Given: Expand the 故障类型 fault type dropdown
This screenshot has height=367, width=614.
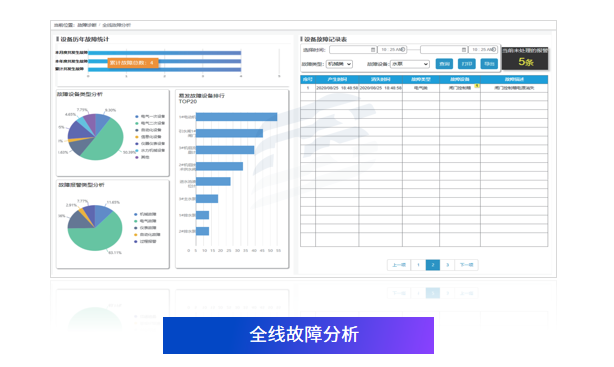Looking at the screenshot, I should [339, 64].
